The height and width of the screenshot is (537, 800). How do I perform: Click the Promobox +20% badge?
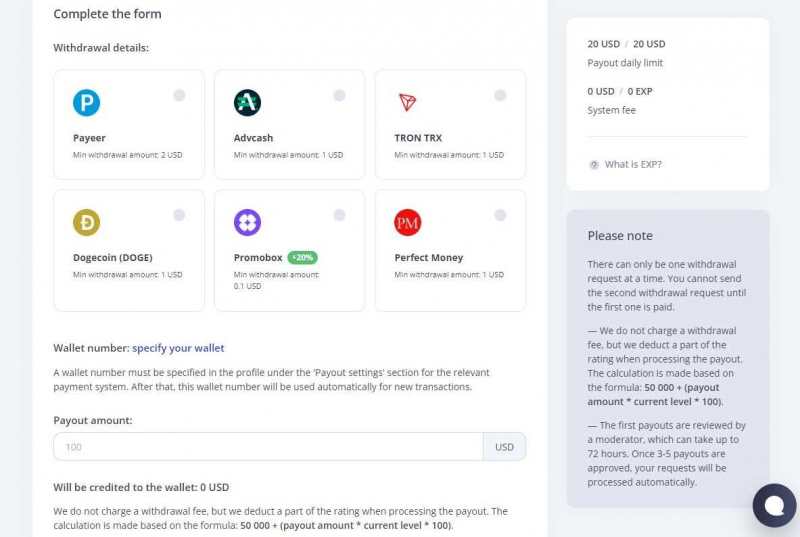(302, 257)
